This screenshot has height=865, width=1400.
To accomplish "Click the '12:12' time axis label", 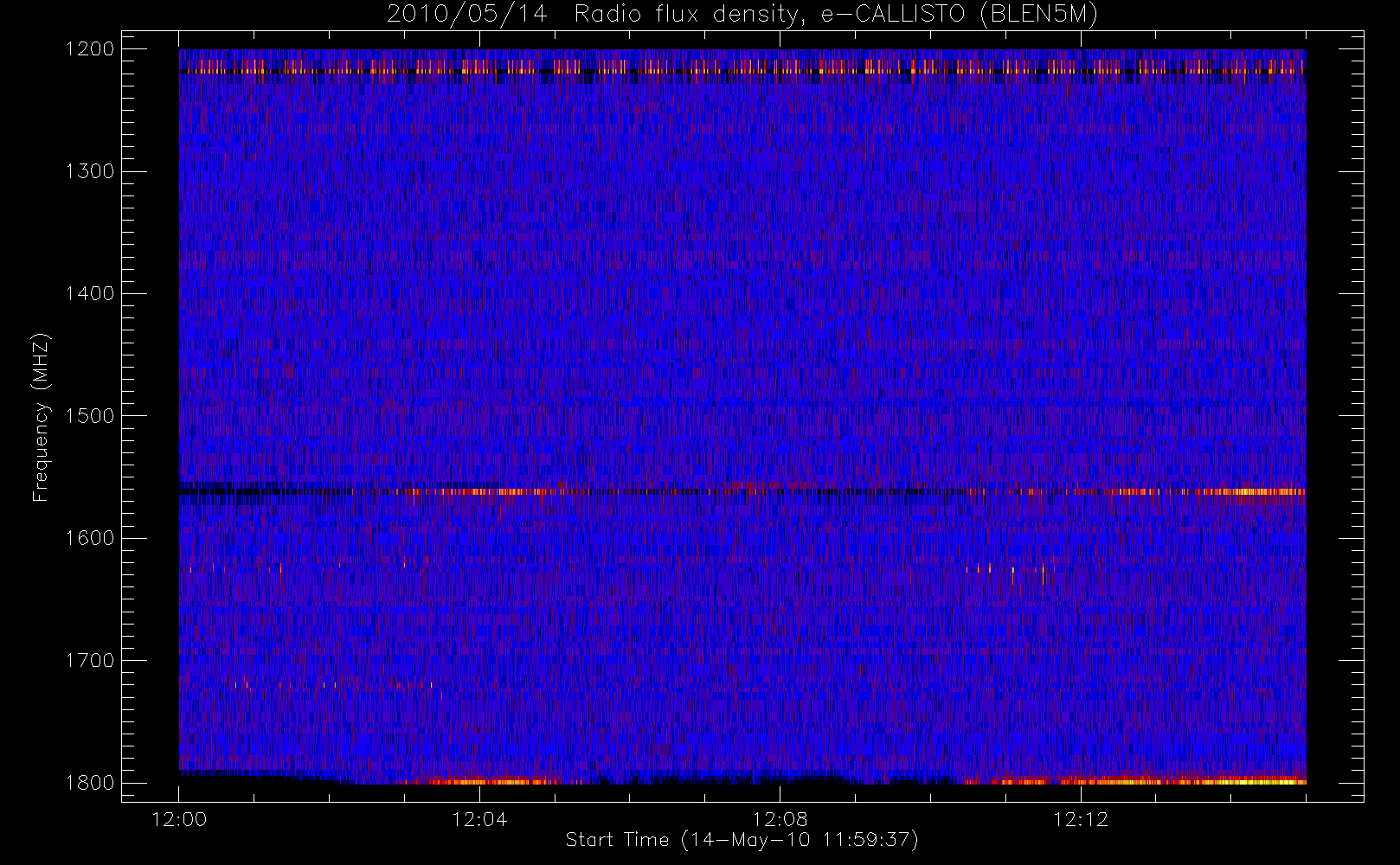I will click(1080, 819).
